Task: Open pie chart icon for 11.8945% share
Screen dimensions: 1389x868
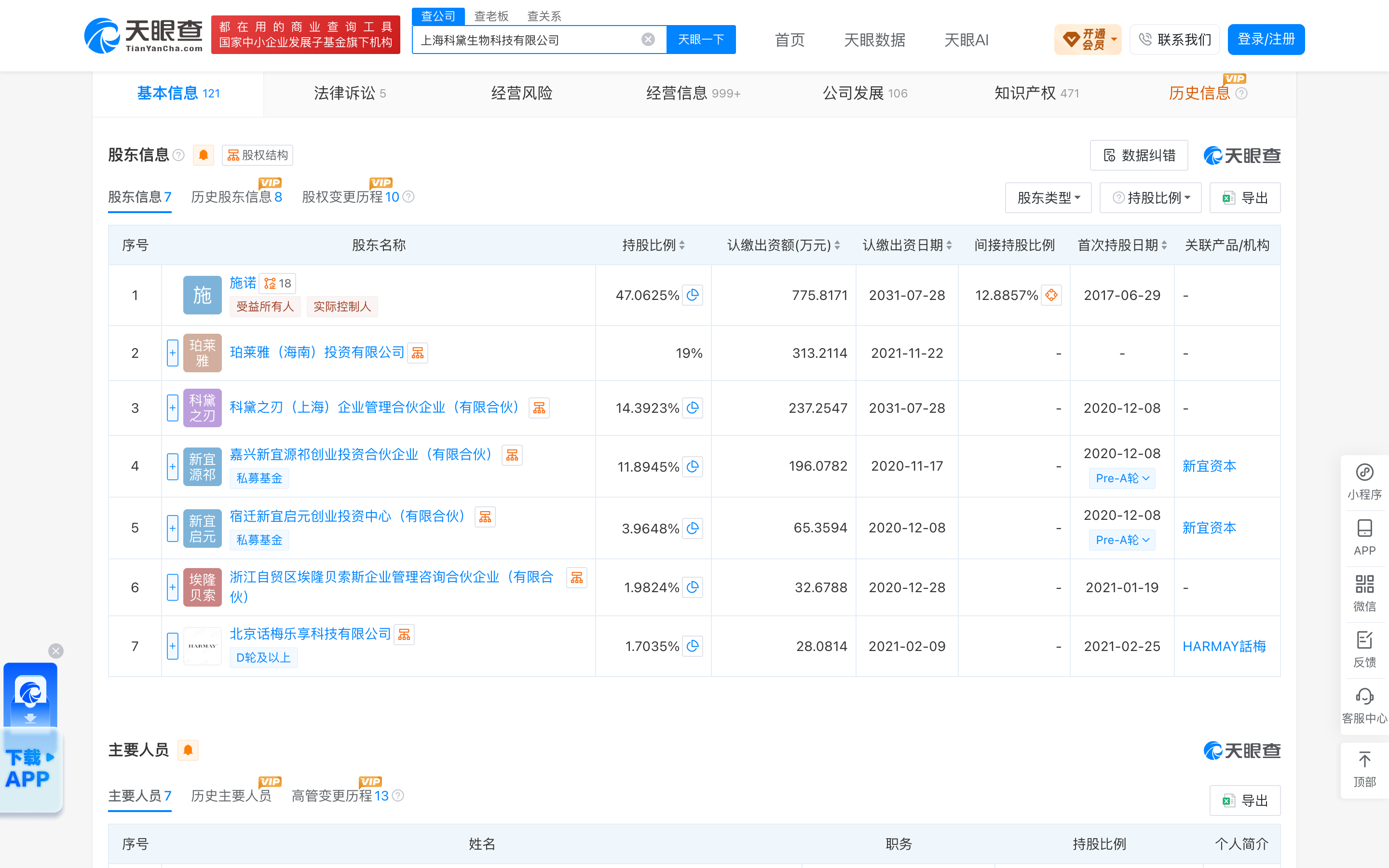Action: pyautogui.click(x=693, y=467)
